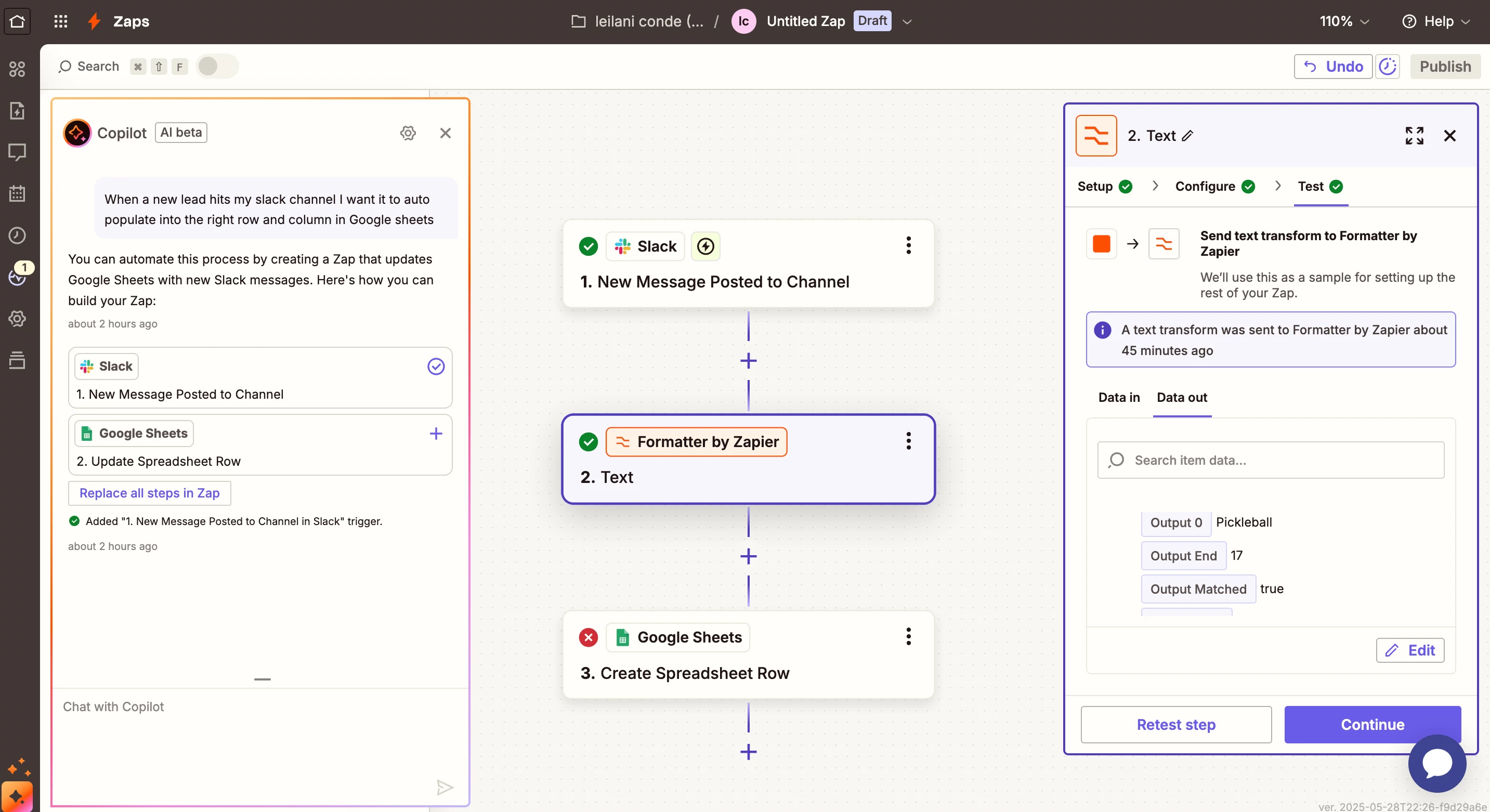Select the Google Sheets step card
This screenshot has height=812, width=1490.
tap(749, 654)
